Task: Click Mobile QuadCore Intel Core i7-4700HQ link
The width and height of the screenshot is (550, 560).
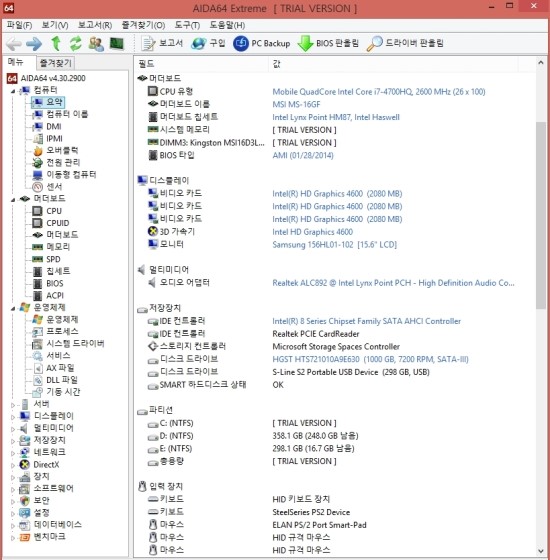Action: 379,92
